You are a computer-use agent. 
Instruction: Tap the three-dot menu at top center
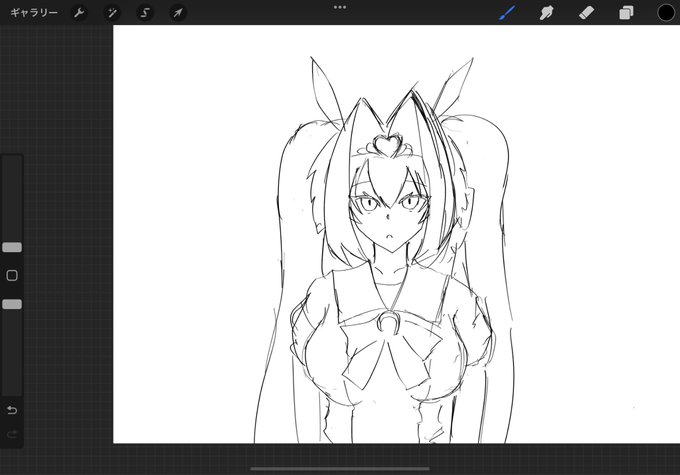[340, 7]
